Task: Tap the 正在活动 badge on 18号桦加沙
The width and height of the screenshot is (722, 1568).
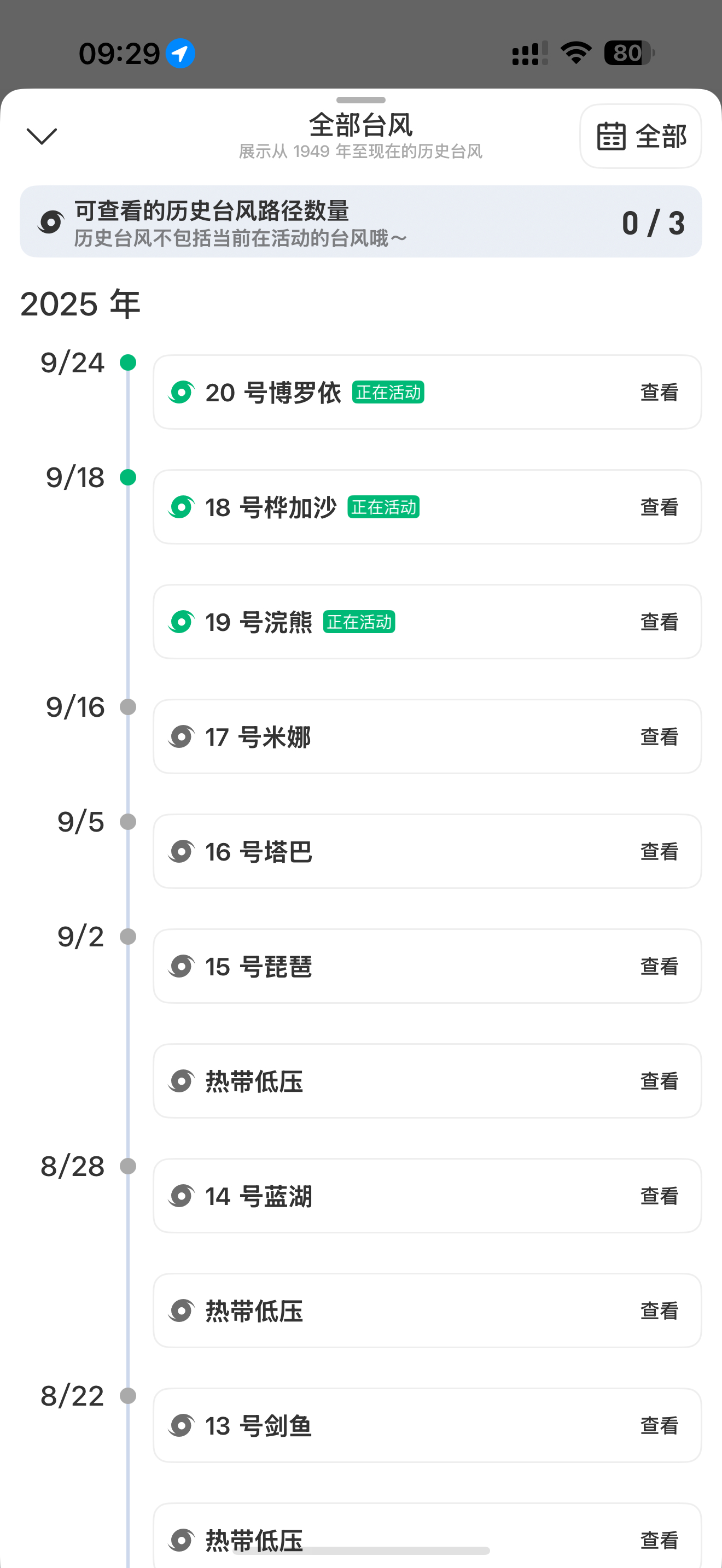Action: click(x=383, y=507)
